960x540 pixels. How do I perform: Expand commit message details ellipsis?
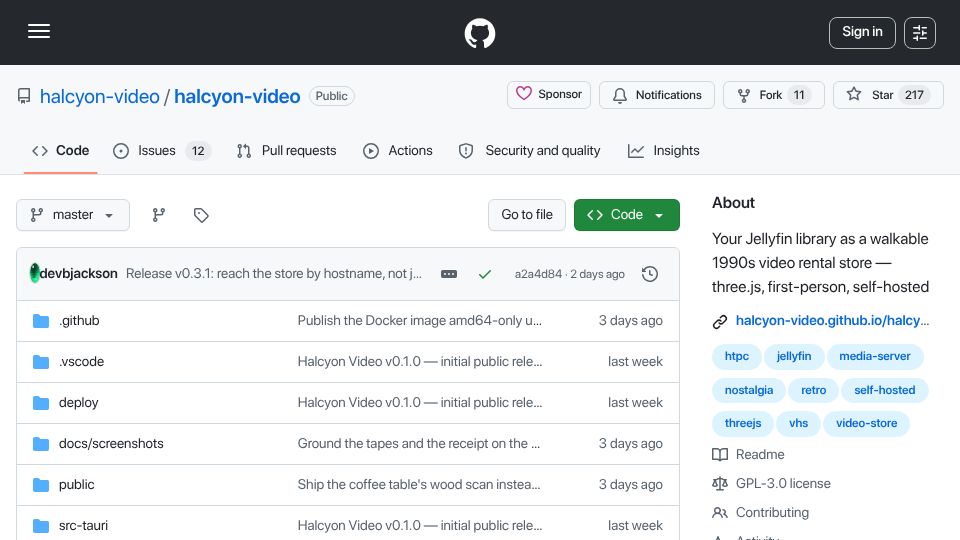tap(449, 274)
